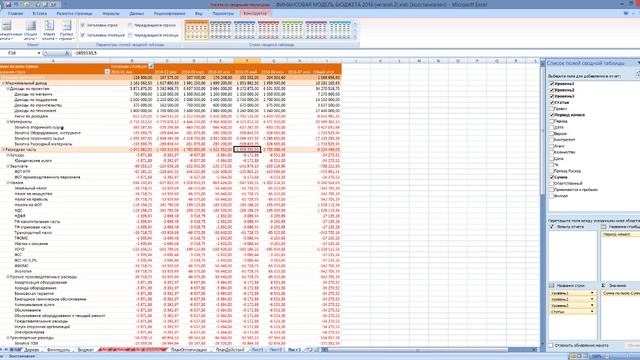Check the Проект field
The width and height of the screenshot is (640, 360).
[x=552, y=109]
